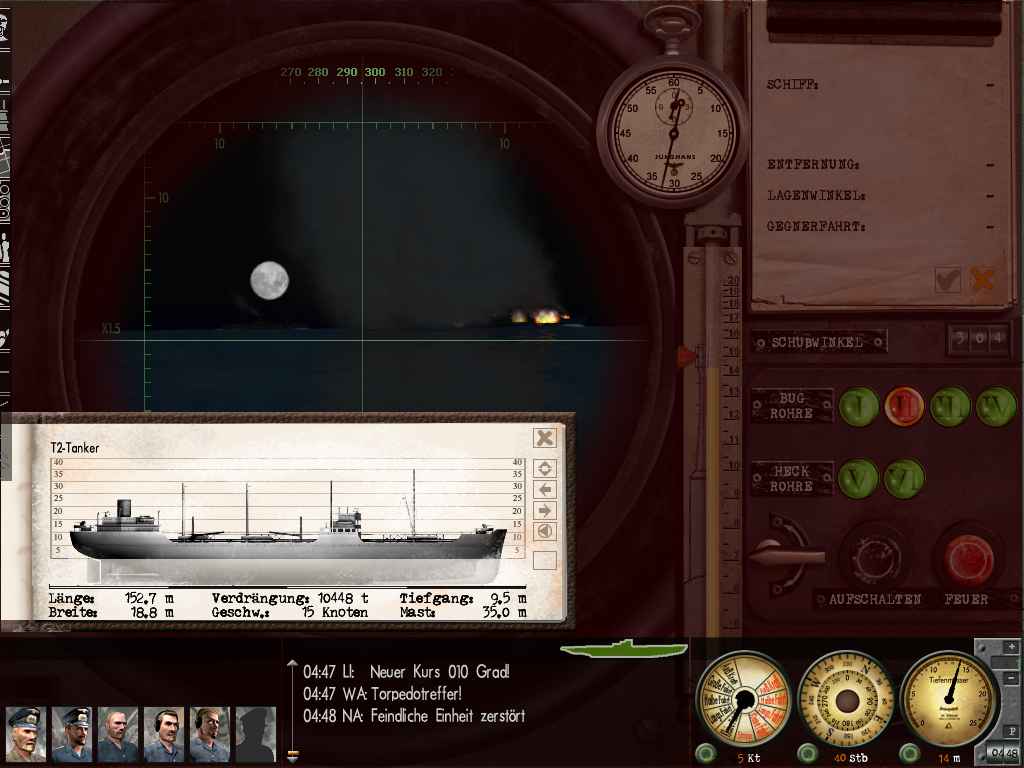Confirm notepad data with the check mark
1024x768 pixels.
pos(948,280)
